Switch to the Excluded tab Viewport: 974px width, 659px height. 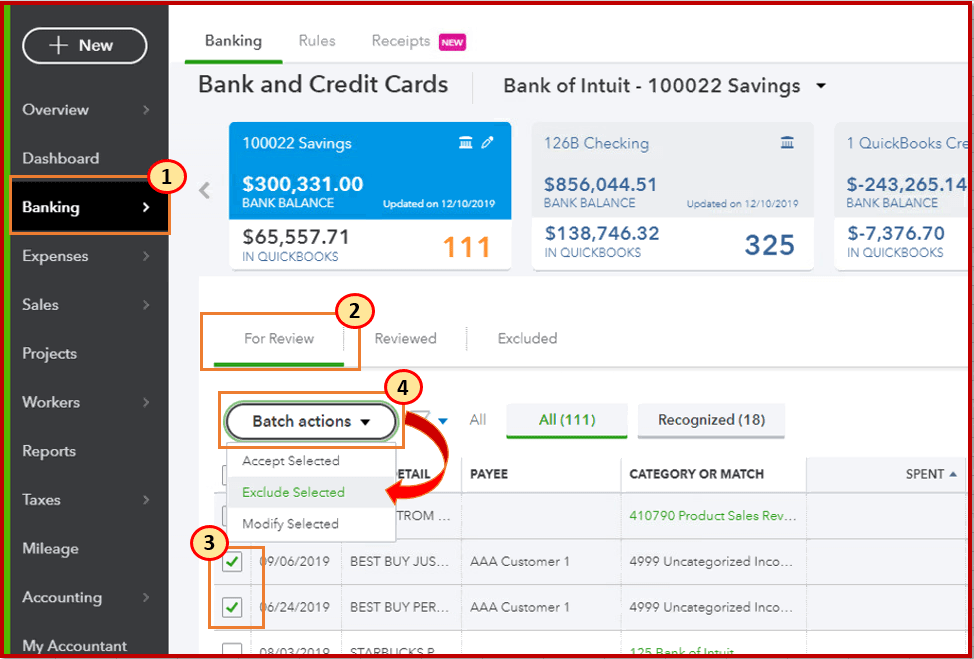click(x=527, y=339)
